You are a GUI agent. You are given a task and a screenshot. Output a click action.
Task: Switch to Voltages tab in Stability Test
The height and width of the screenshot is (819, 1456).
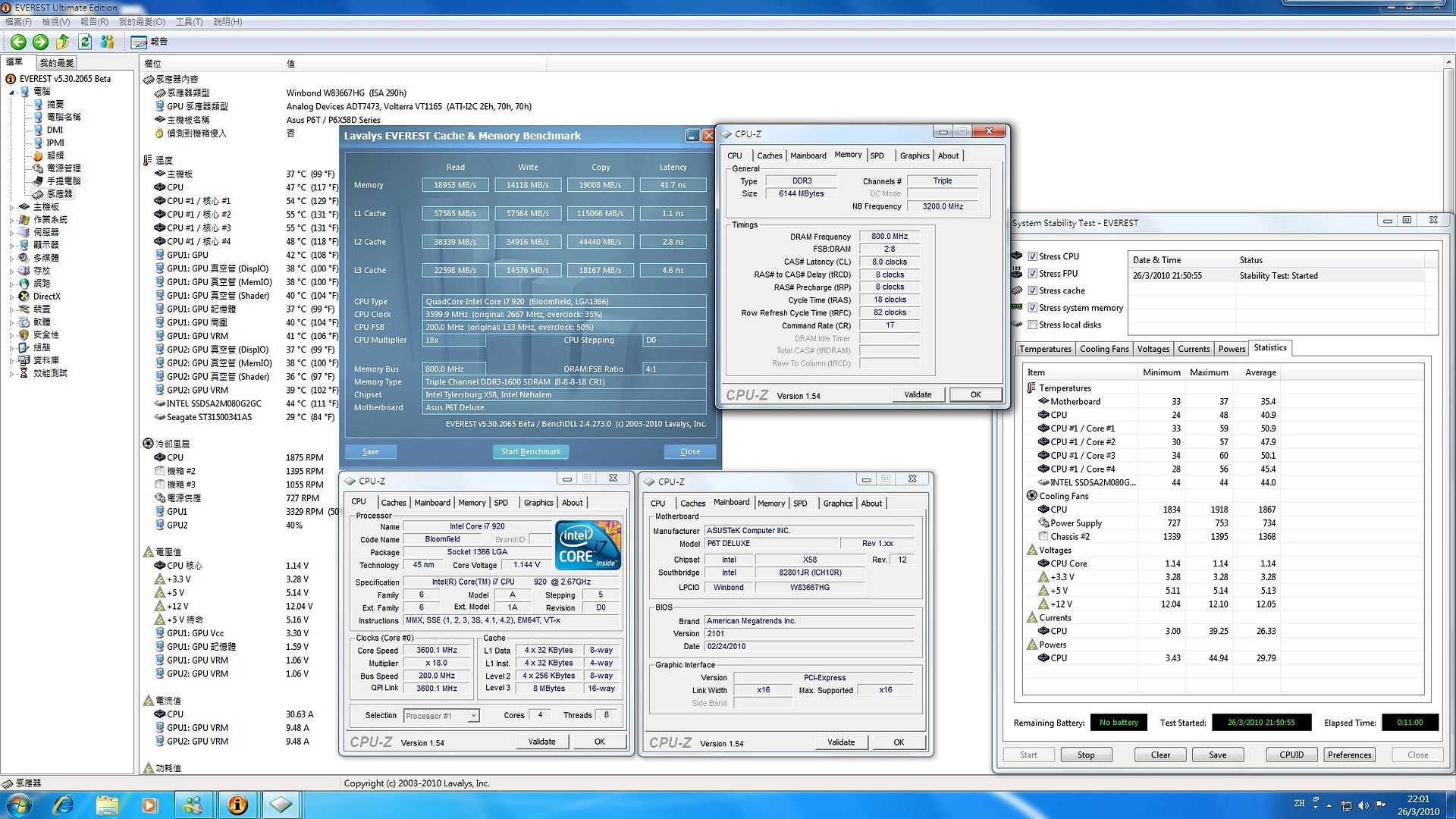pyautogui.click(x=1153, y=349)
